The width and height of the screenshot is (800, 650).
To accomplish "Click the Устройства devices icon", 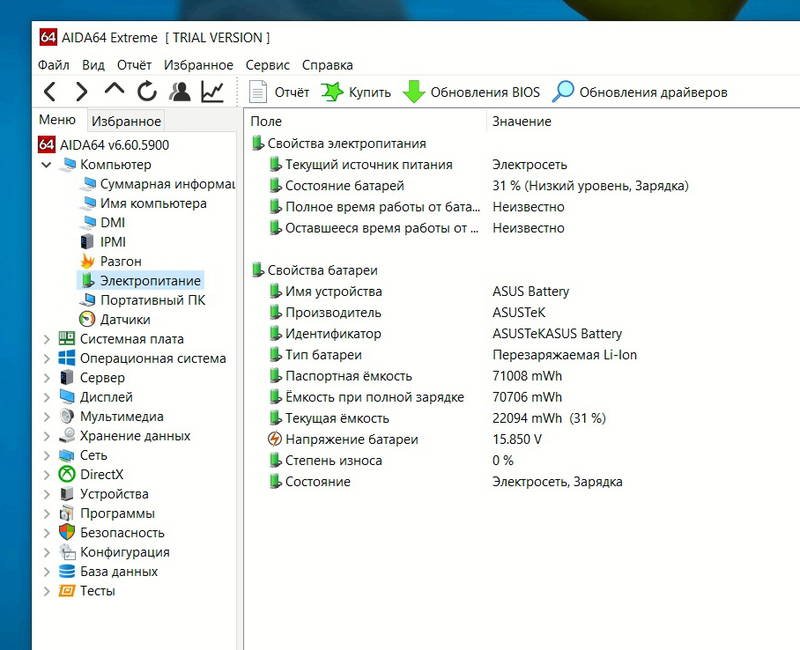I will (67, 494).
